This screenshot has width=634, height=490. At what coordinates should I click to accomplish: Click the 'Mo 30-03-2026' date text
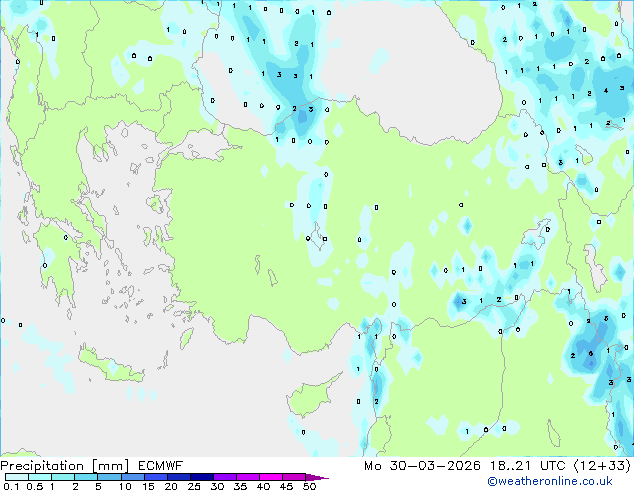422,466
